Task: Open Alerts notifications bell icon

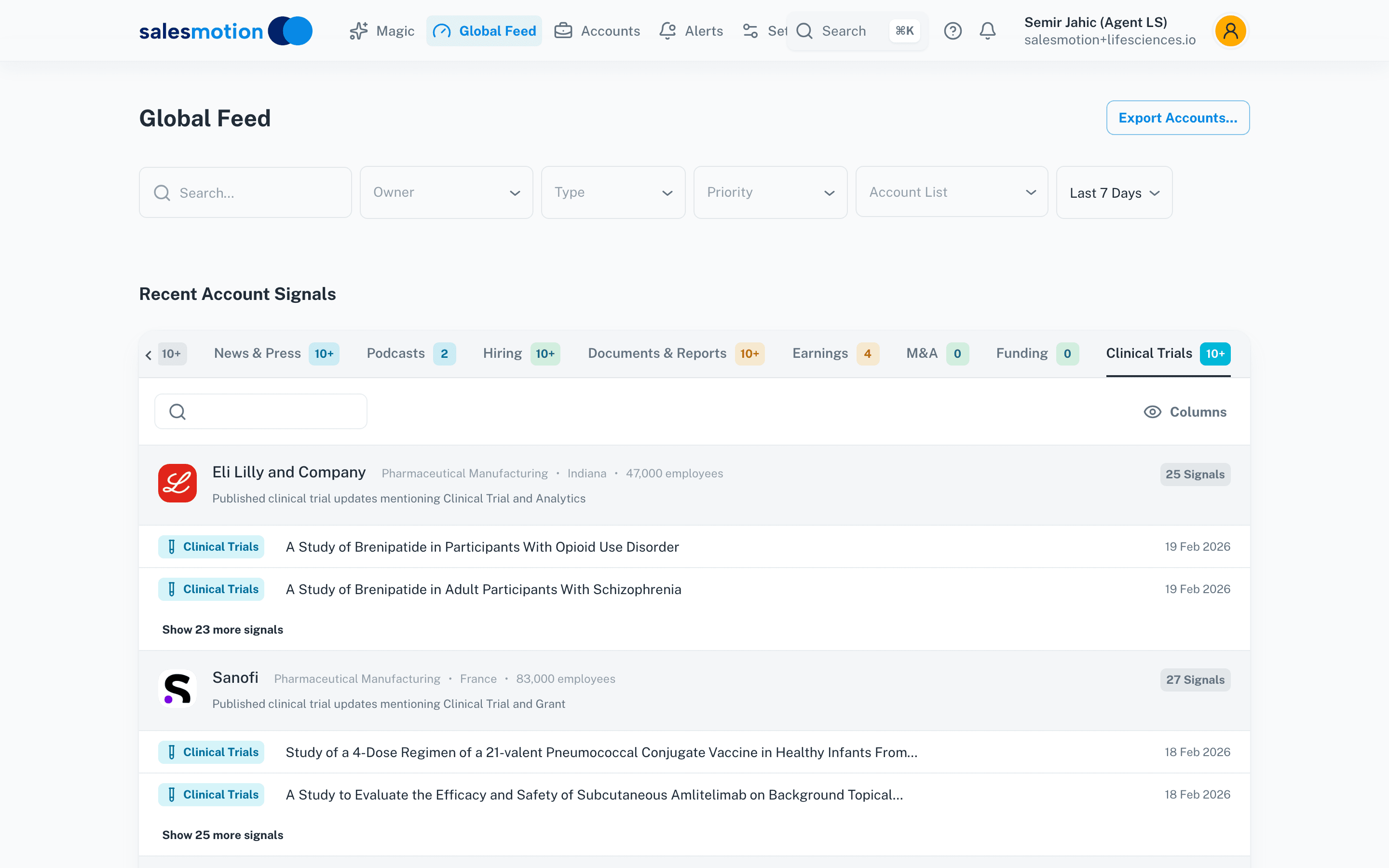Action: click(x=667, y=30)
